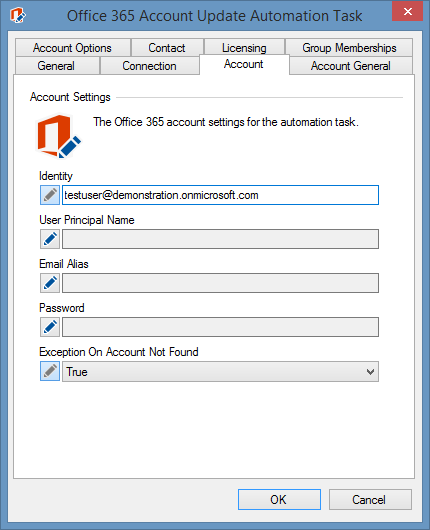Enable the Email Alias pencil icon
The image size is (430, 530).
(50, 283)
